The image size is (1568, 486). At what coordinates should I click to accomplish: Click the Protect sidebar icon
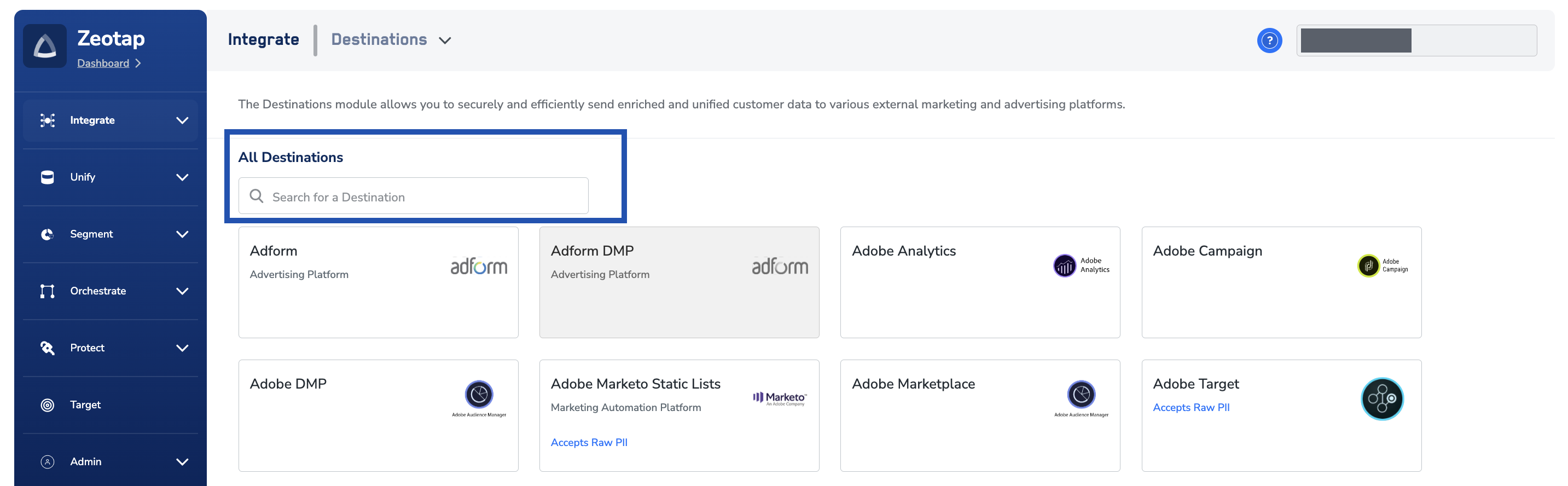point(48,348)
